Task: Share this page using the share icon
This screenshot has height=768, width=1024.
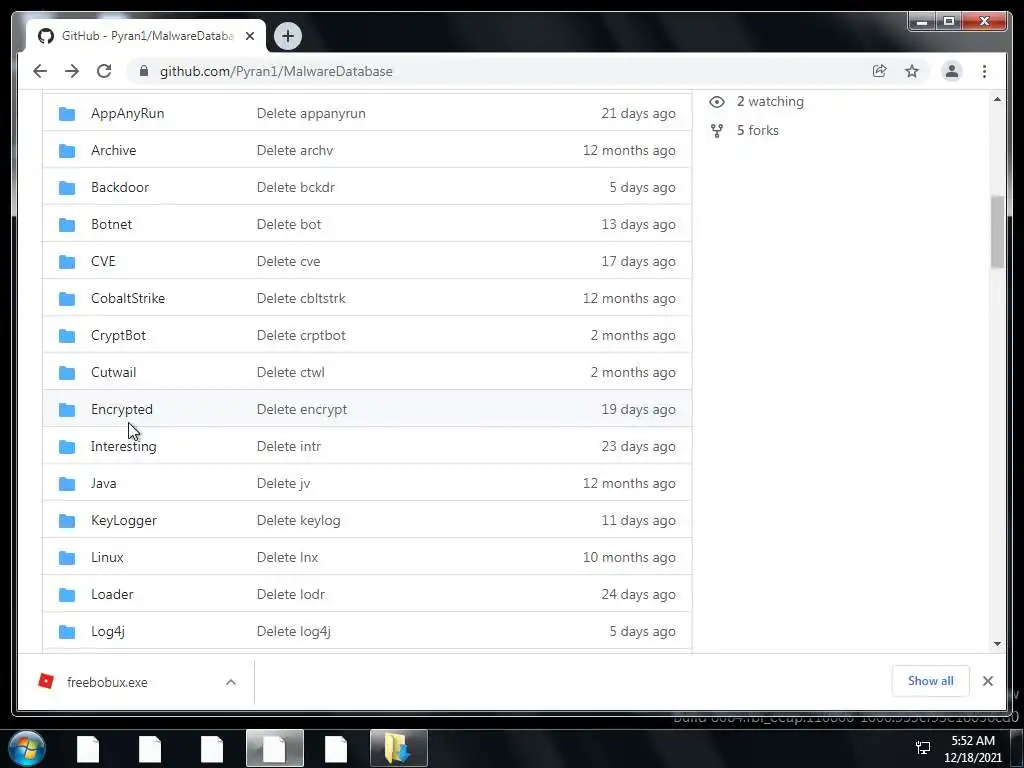Action: click(x=880, y=71)
